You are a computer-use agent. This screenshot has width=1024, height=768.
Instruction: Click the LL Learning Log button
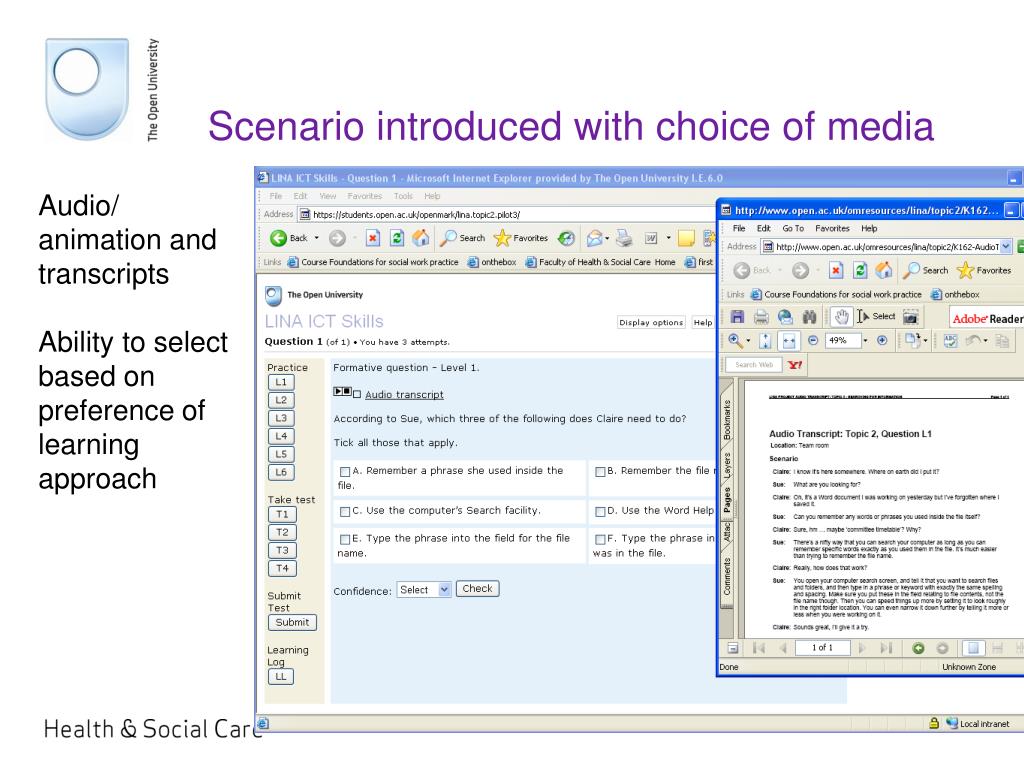coord(281,677)
